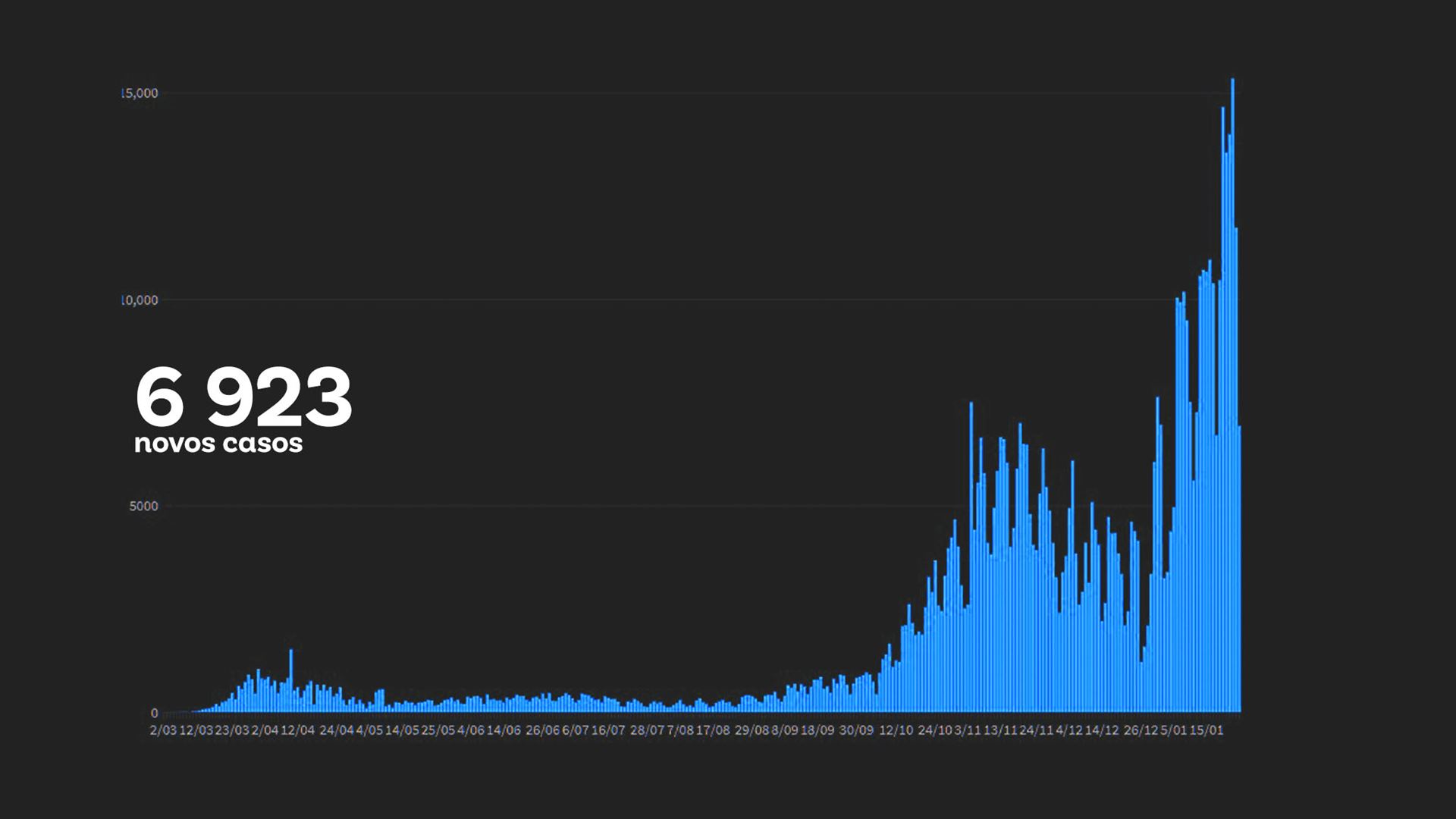The width and height of the screenshot is (1456, 819).
Task: Click the 30/09 date label
Action: tap(856, 730)
